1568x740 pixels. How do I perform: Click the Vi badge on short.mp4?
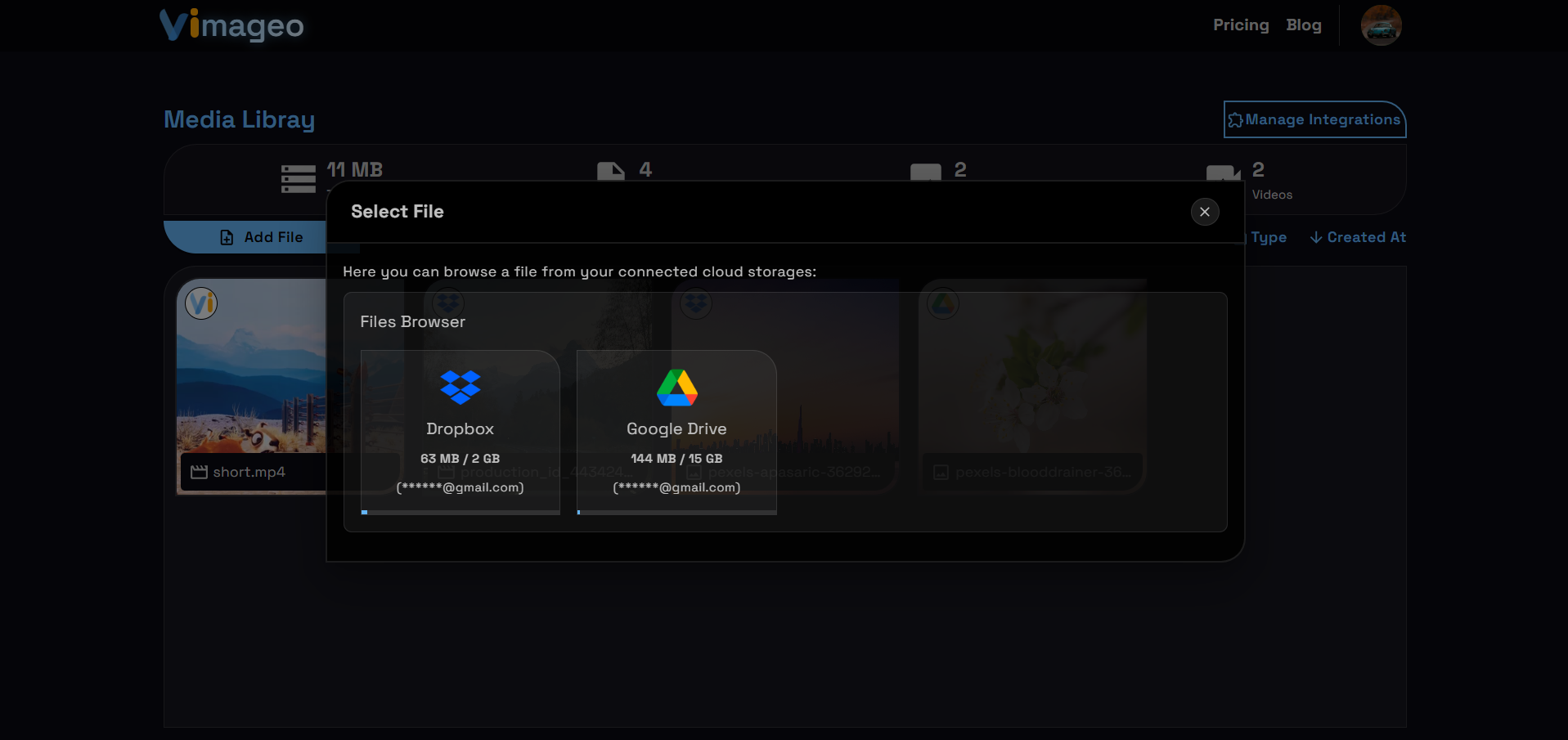click(x=201, y=303)
